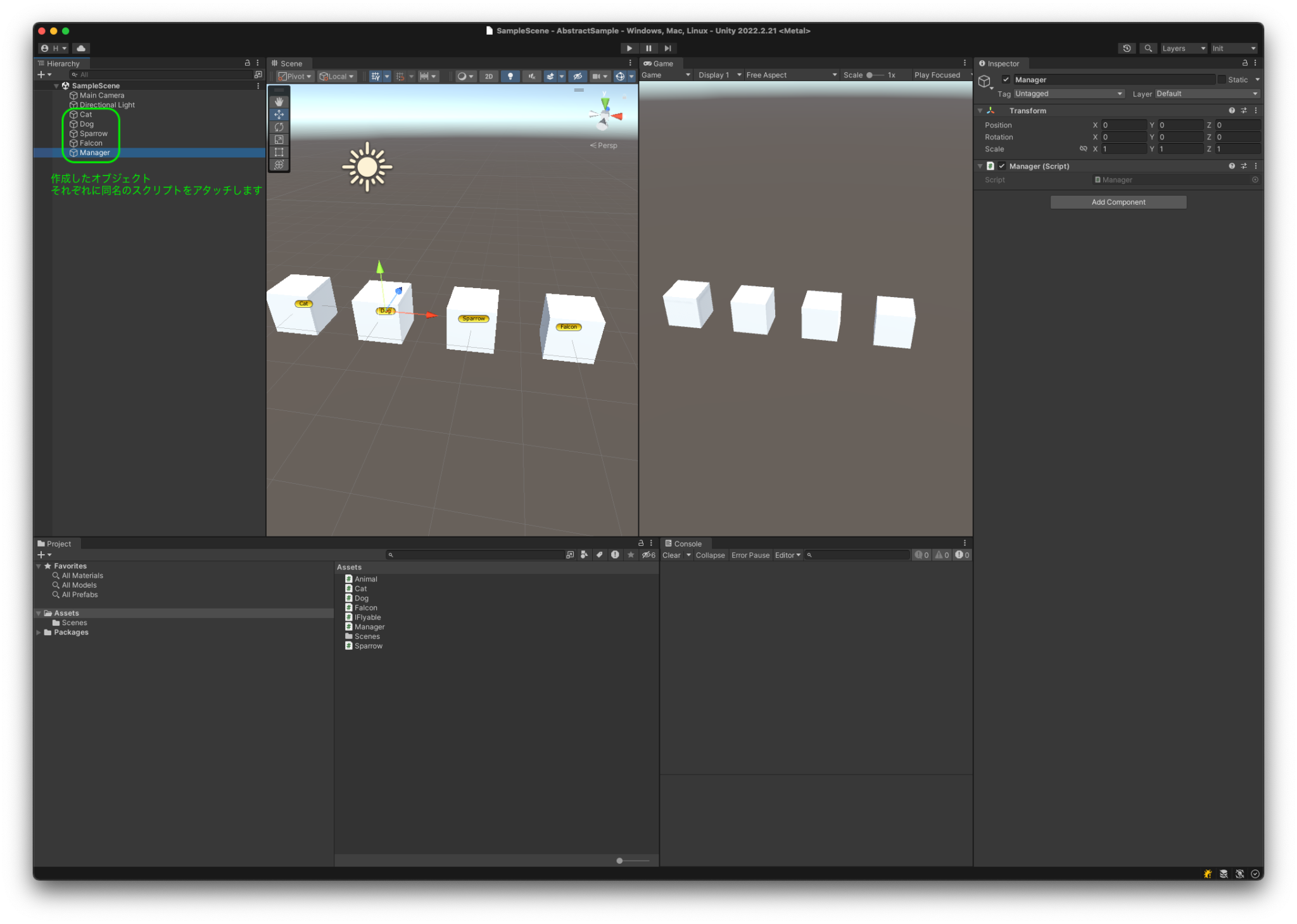Disable the Manager (Script) component checkbox

[1003, 166]
